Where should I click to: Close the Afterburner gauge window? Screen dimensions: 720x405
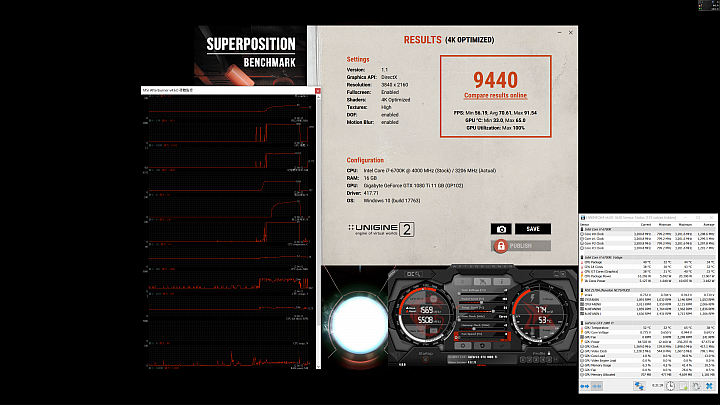563,274
